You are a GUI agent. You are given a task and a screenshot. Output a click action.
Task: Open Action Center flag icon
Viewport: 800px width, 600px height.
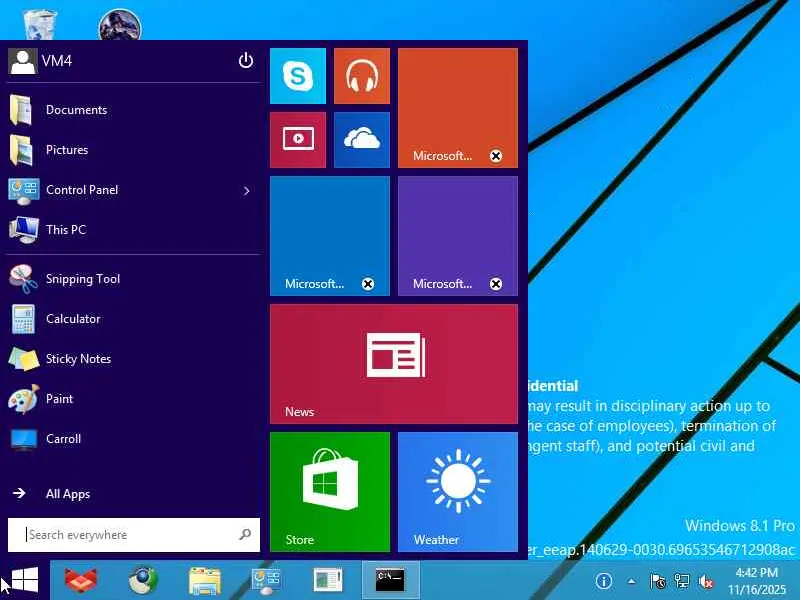click(x=658, y=581)
